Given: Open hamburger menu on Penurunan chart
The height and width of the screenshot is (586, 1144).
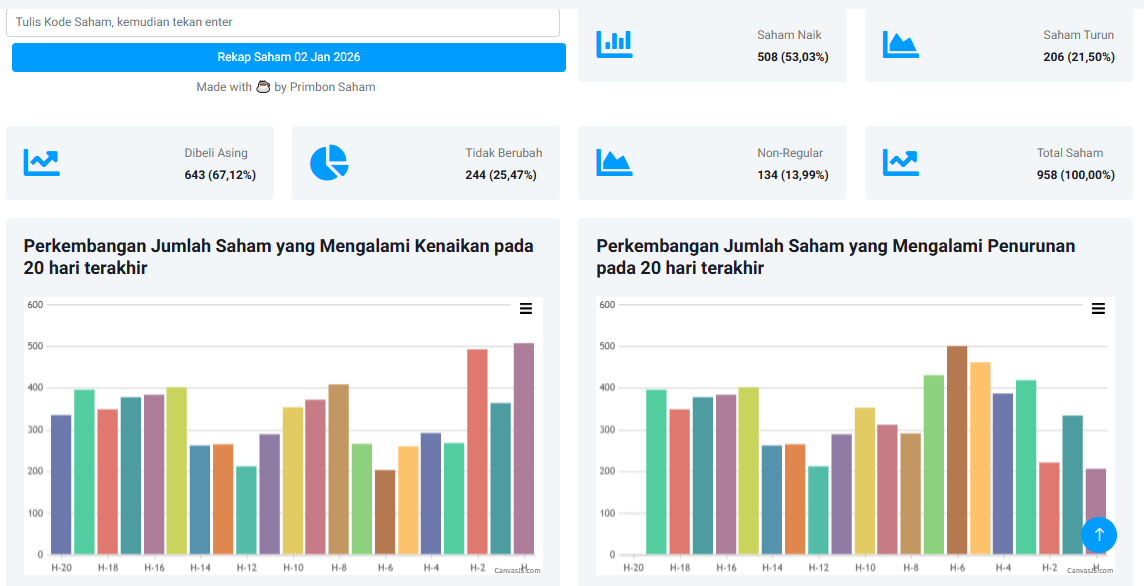Looking at the screenshot, I should 1098,309.
